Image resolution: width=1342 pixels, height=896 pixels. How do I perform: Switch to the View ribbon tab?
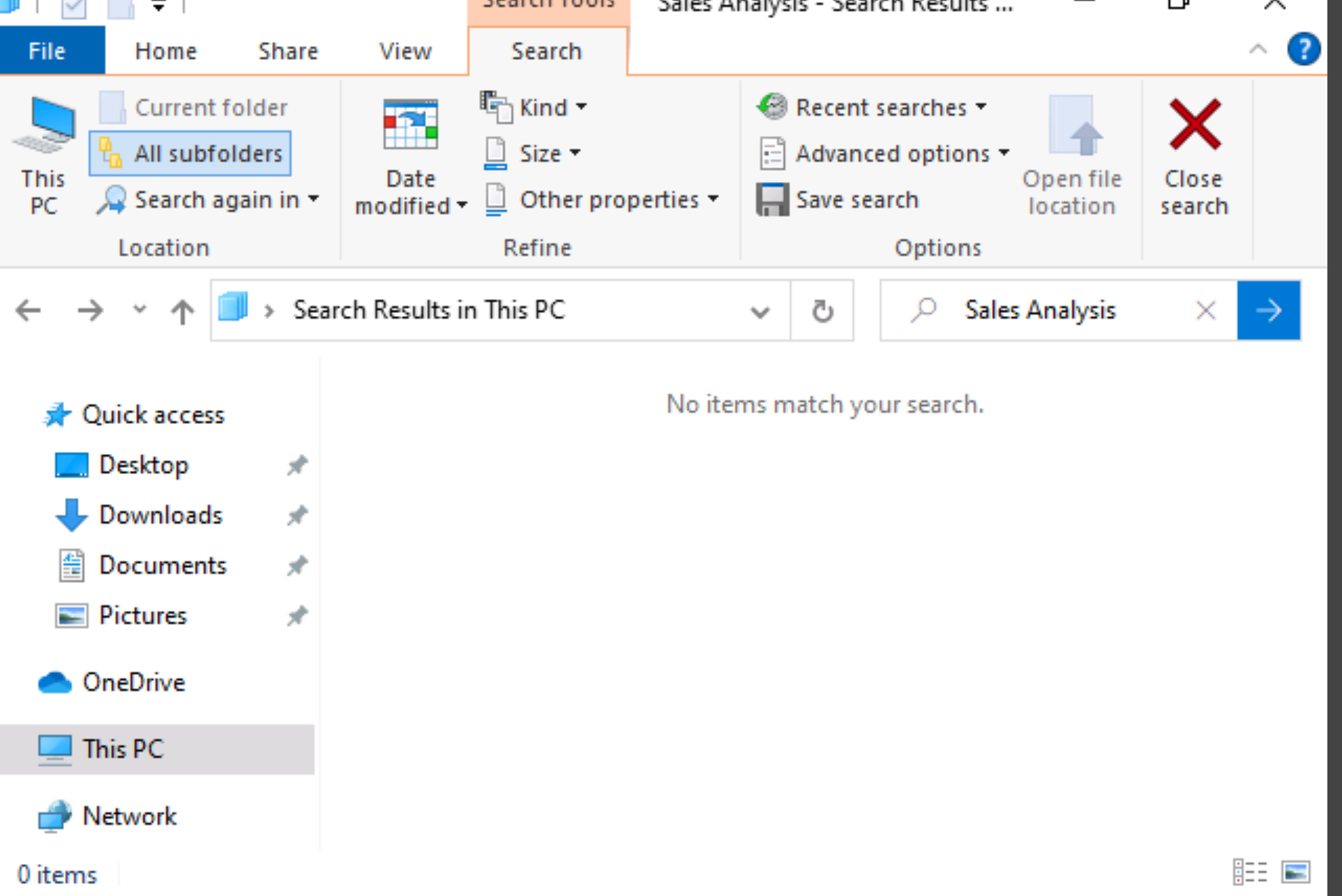click(x=405, y=51)
